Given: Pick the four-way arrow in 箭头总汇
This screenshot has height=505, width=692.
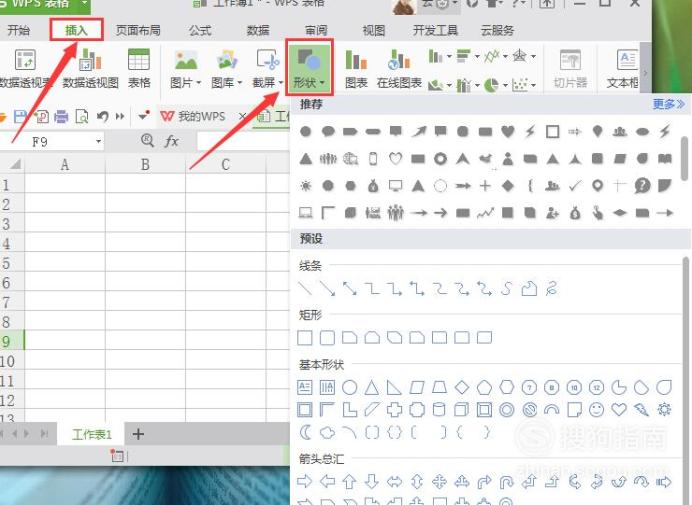Looking at the screenshot, I should [x=440, y=481].
